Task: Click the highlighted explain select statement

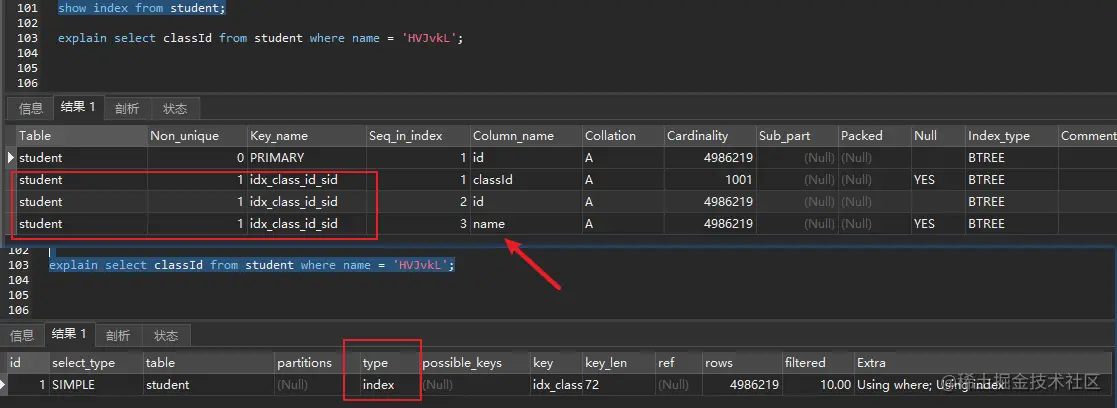Action: click(x=251, y=265)
